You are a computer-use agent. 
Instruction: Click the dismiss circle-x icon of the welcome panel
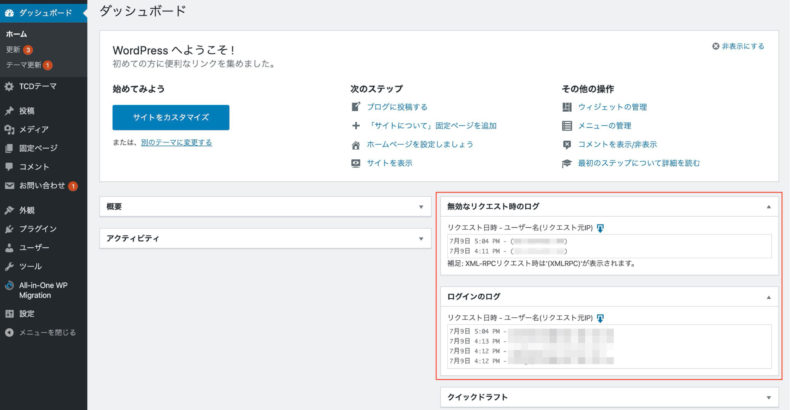(715, 46)
